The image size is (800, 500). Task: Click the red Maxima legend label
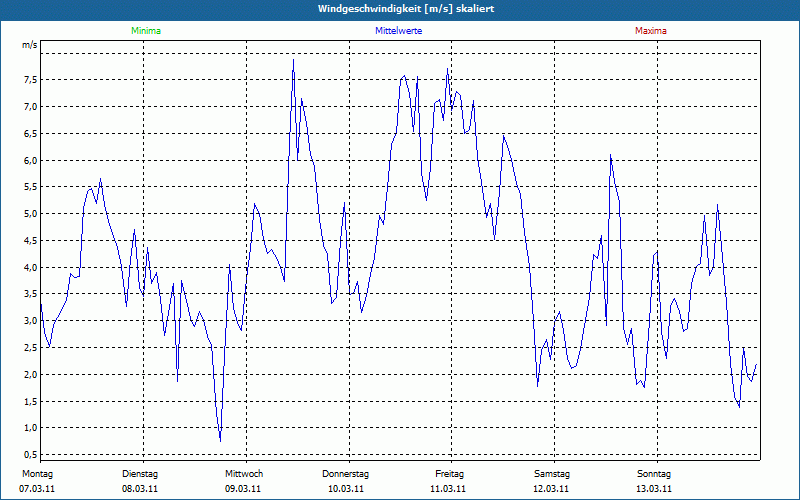(x=651, y=31)
